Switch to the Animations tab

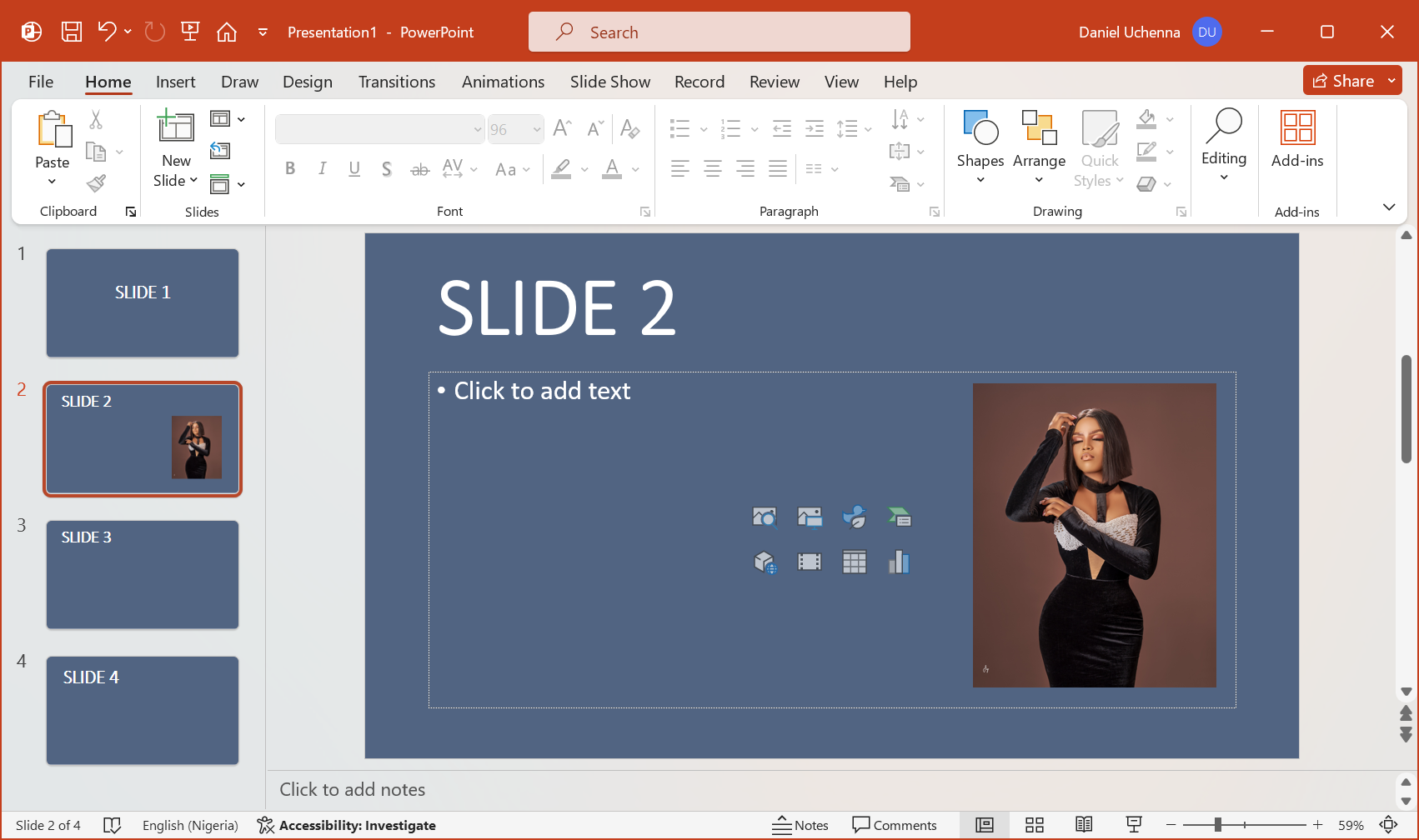tap(503, 82)
